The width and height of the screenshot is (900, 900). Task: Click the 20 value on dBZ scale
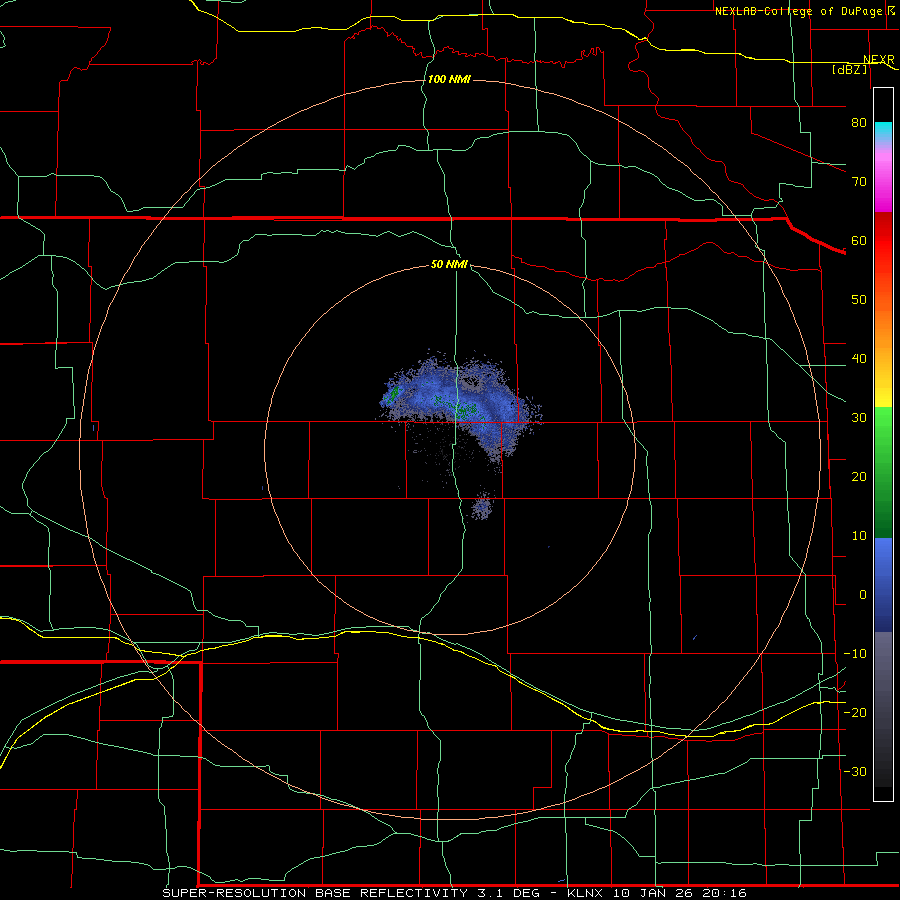click(x=859, y=477)
